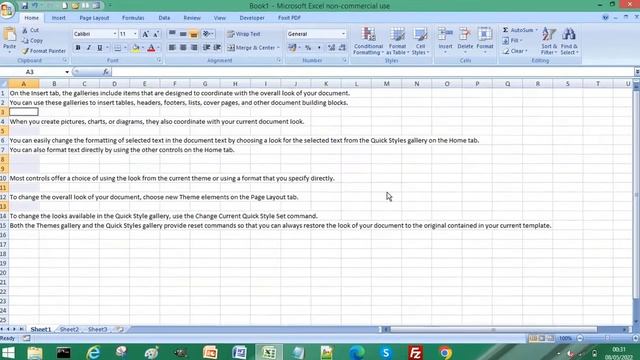Click the Delete cells icon
Screen dimensions: 640x360
coord(465,35)
